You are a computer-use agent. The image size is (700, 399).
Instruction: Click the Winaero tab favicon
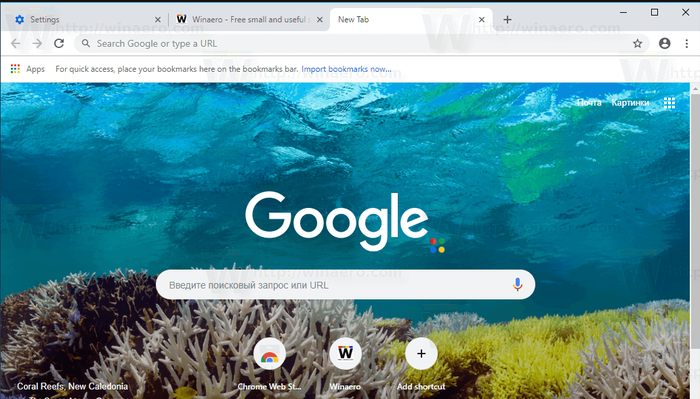pos(181,19)
